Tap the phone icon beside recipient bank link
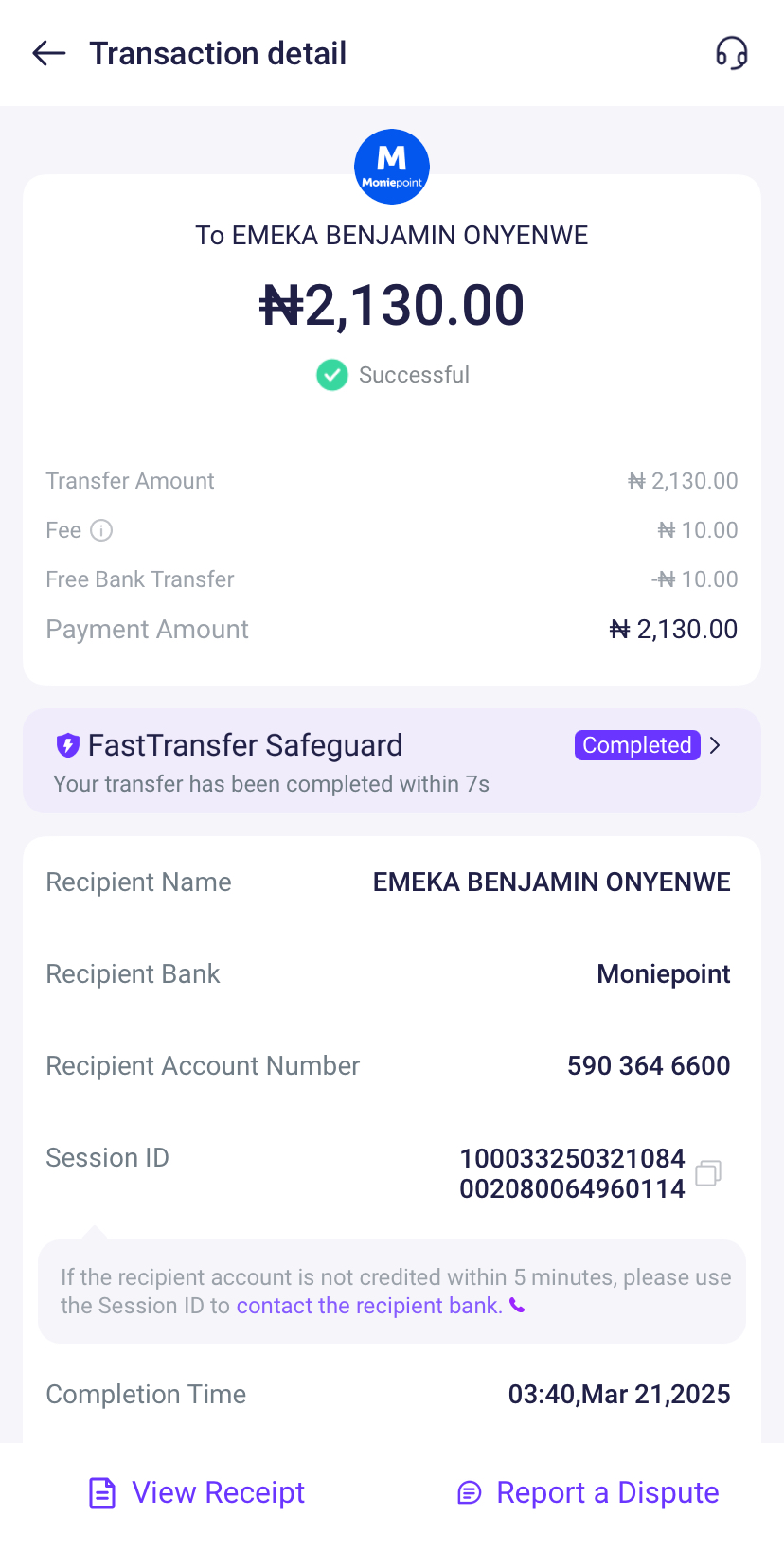 point(517,1306)
